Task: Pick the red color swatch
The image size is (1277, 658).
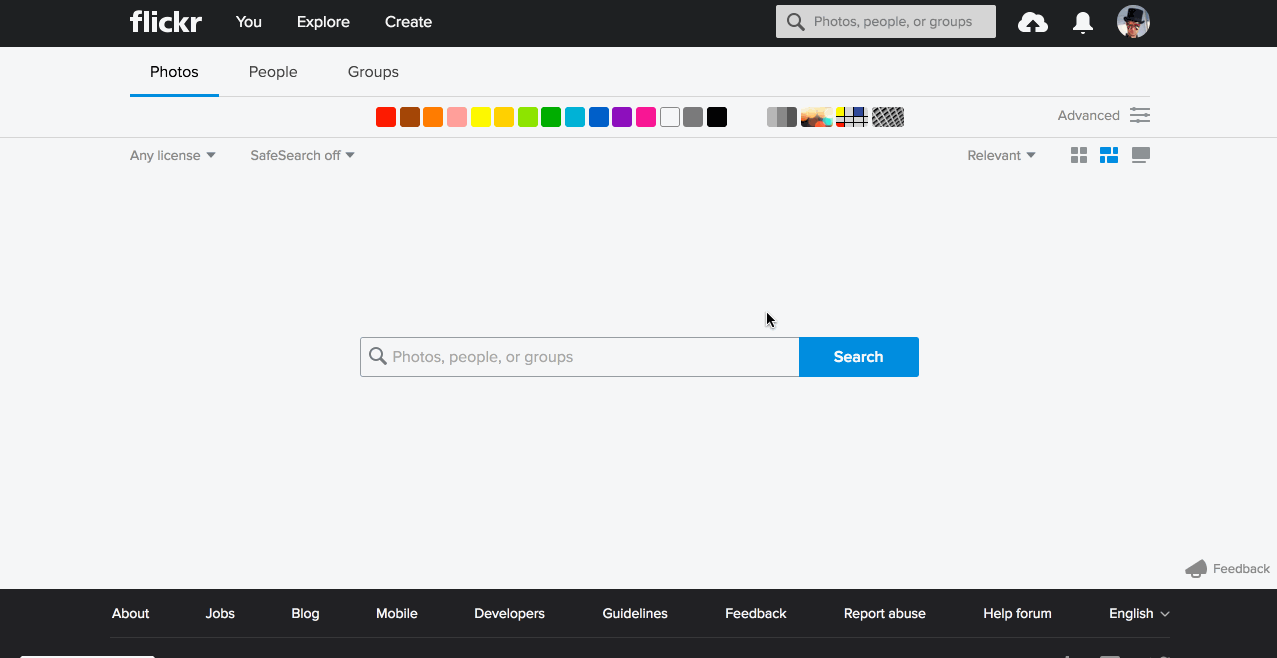Action: (386, 117)
